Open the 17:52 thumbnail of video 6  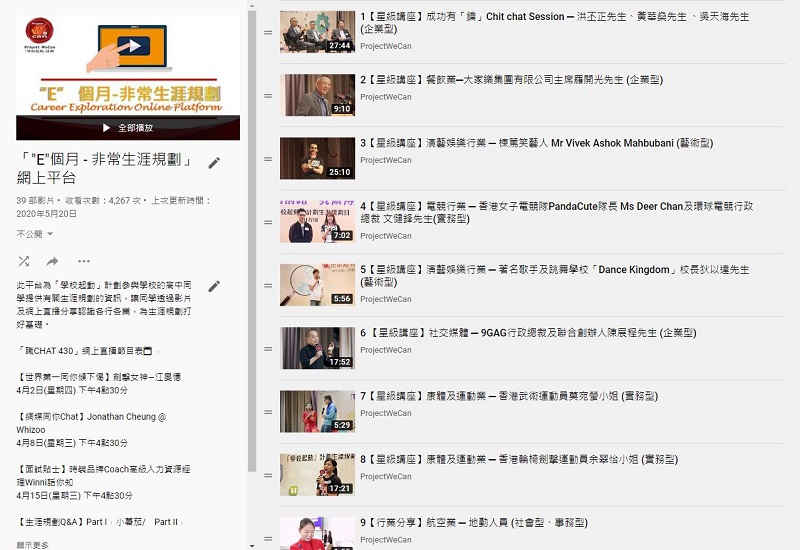(317, 348)
